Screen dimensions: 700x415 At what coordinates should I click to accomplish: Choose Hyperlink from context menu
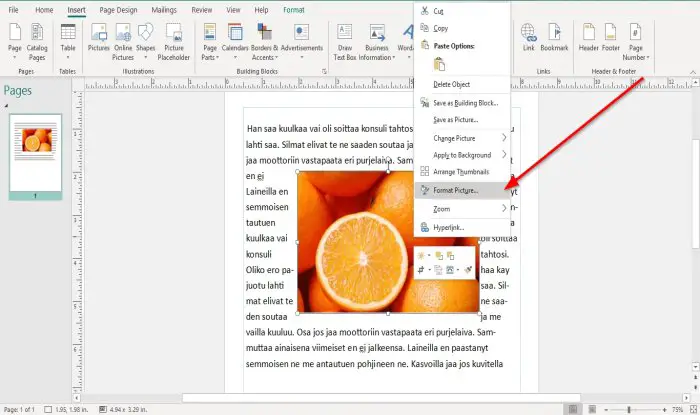tap(462, 228)
